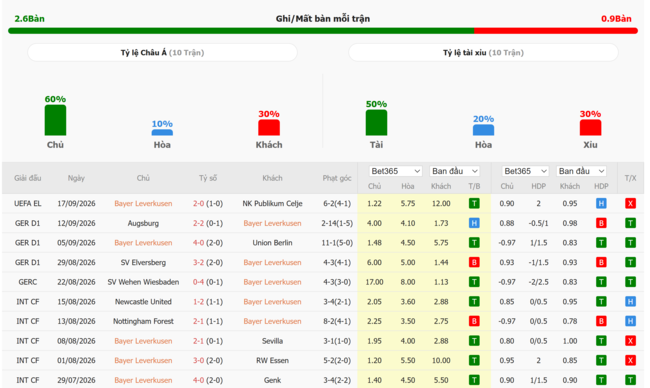The height and width of the screenshot is (388, 650).
Task: Click red X badge in Sevilla row
Action: (630, 341)
